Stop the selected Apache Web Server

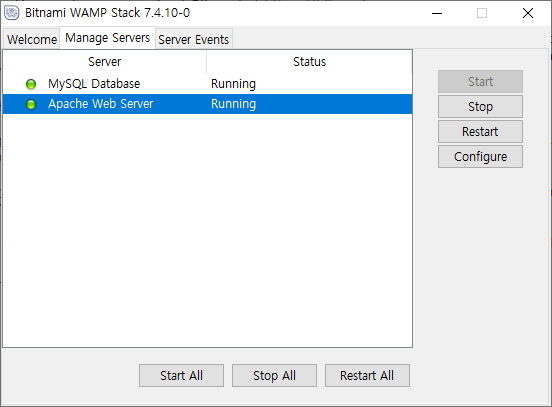[480, 106]
